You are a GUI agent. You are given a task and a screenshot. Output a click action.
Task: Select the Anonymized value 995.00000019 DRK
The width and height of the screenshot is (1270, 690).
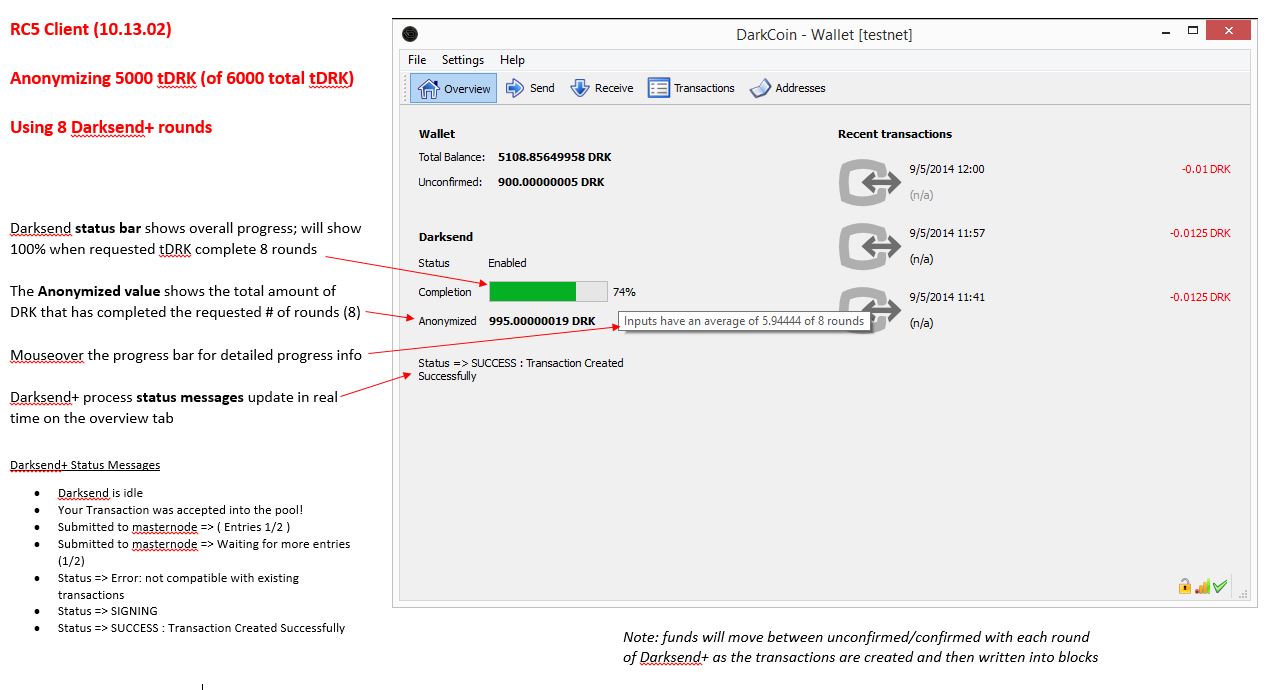pyautogui.click(x=542, y=321)
